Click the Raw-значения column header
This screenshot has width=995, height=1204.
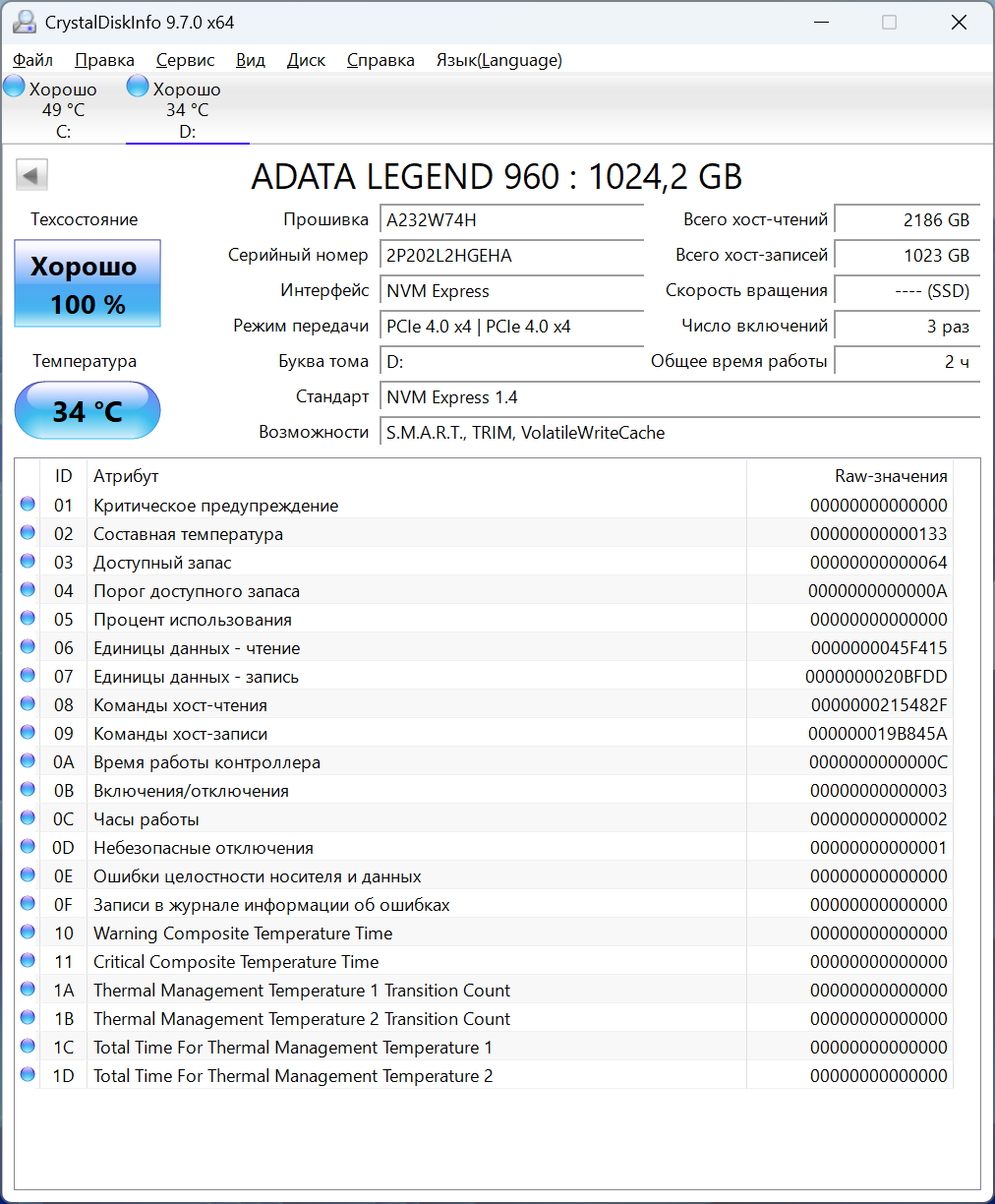[x=891, y=476]
